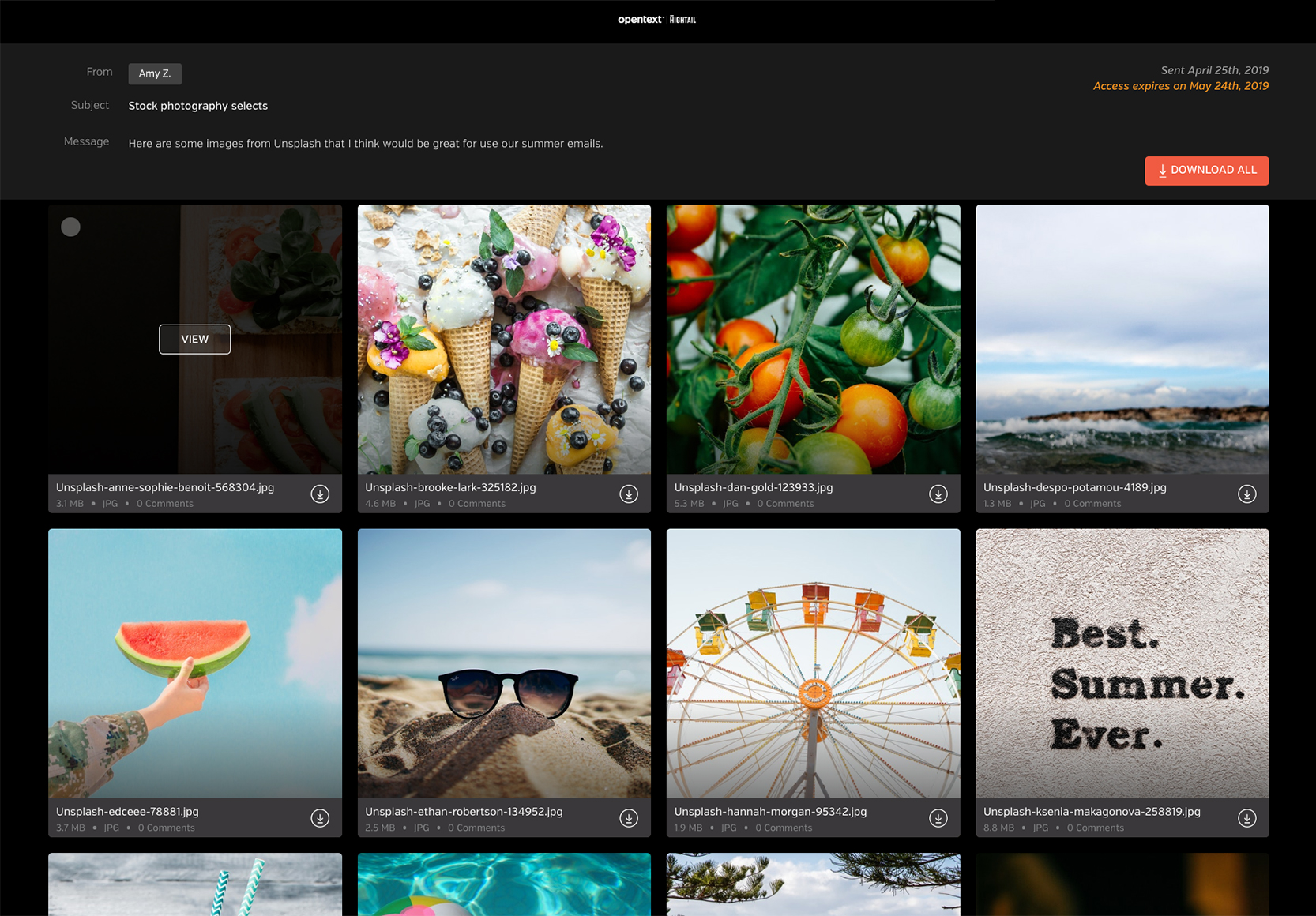The height and width of the screenshot is (916, 1316).
Task: Open the sunglasses on sand thumbnail
Action: click(x=504, y=663)
